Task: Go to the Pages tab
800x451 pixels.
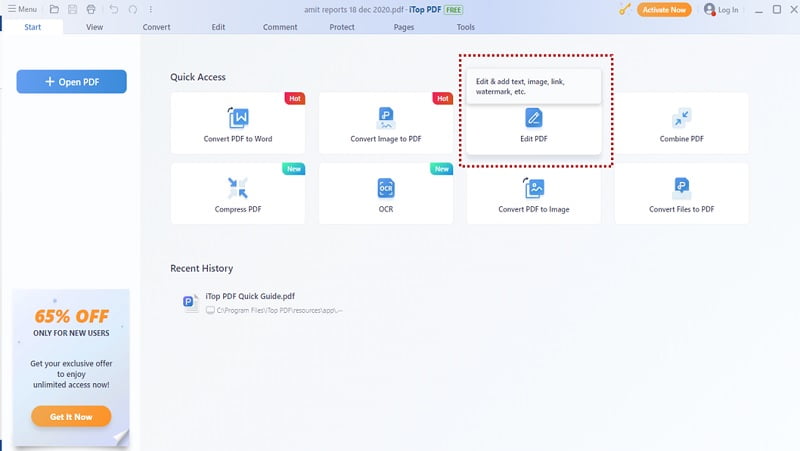Action: (x=404, y=27)
